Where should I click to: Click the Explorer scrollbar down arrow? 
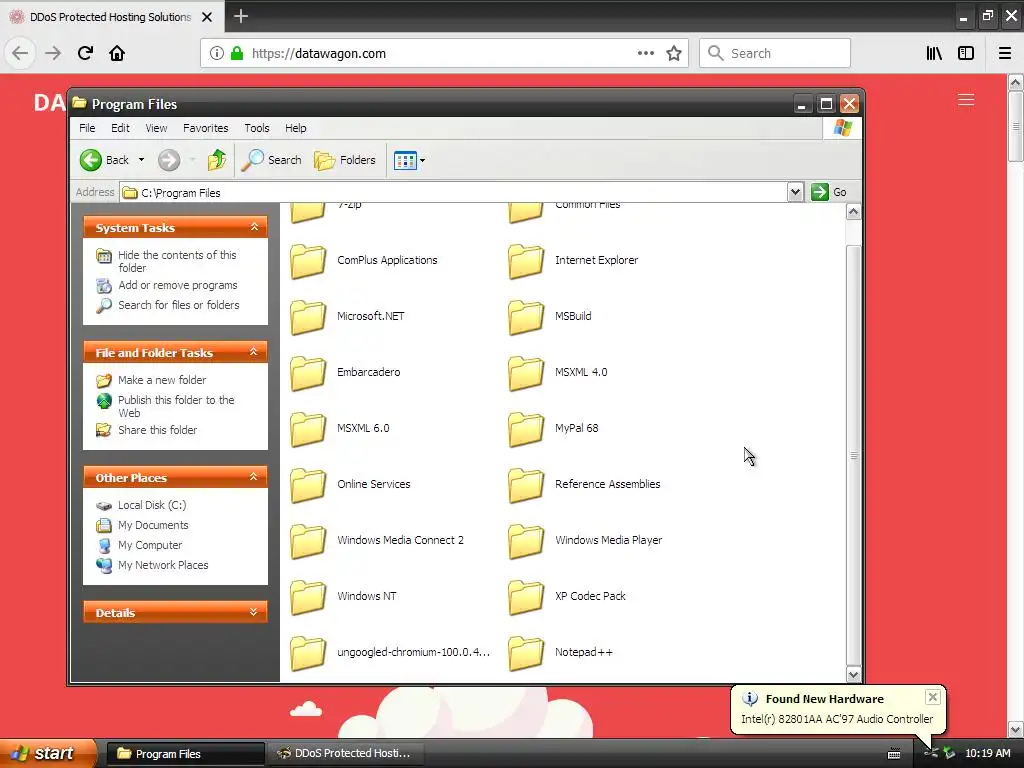point(853,674)
